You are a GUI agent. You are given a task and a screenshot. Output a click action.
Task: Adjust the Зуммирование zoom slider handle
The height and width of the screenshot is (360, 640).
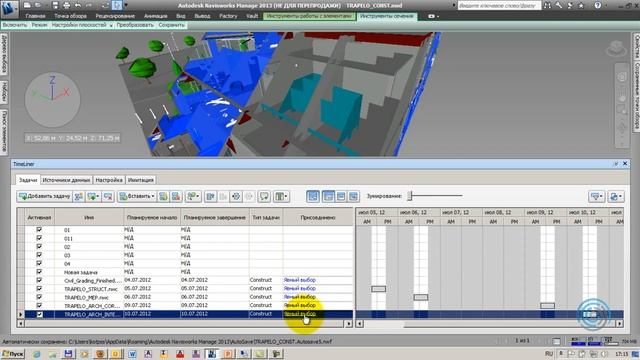point(410,196)
